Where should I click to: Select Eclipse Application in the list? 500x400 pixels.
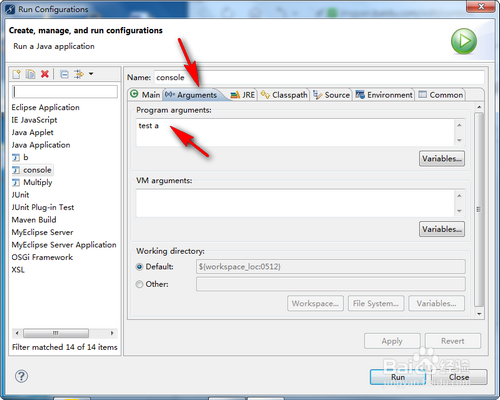46,107
